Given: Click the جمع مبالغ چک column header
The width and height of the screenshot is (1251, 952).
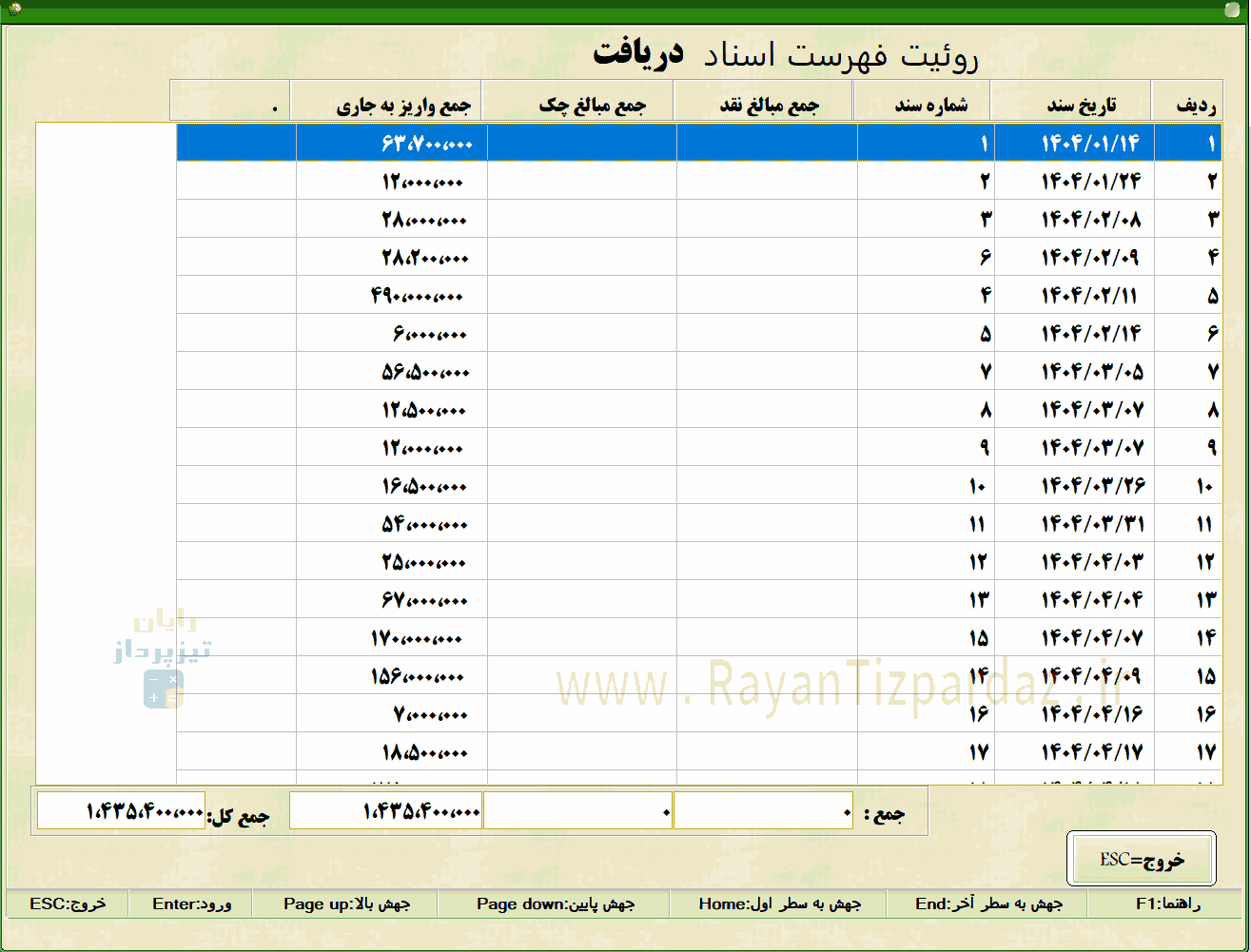Looking at the screenshot, I should [x=577, y=101].
